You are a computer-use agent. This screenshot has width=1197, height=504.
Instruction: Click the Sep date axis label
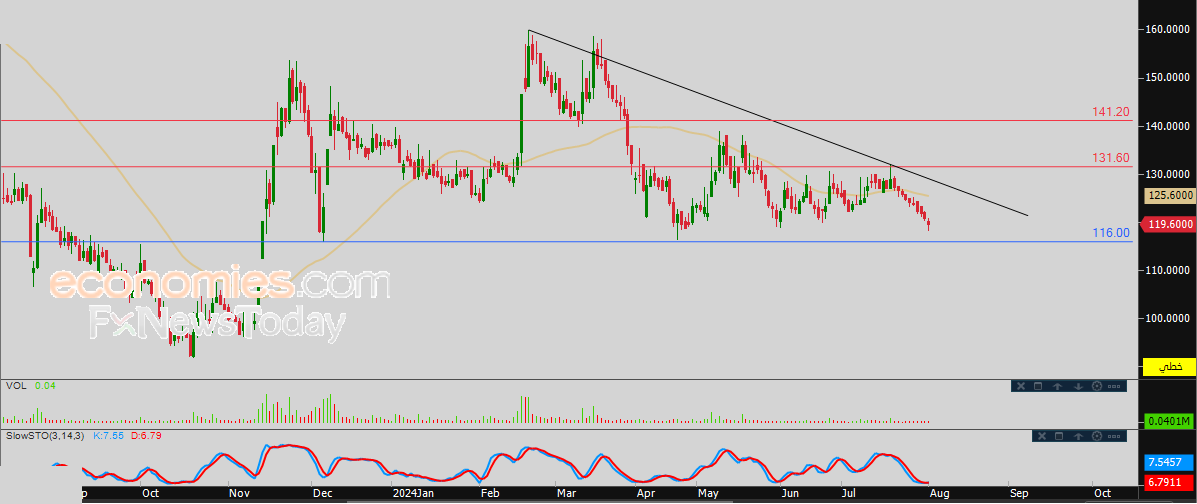(1019, 494)
